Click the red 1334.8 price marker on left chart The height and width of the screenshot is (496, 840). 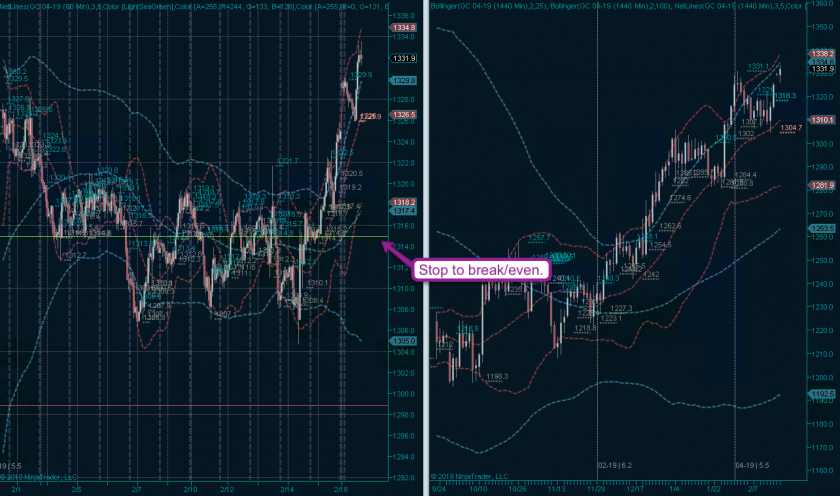click(403, 27)
